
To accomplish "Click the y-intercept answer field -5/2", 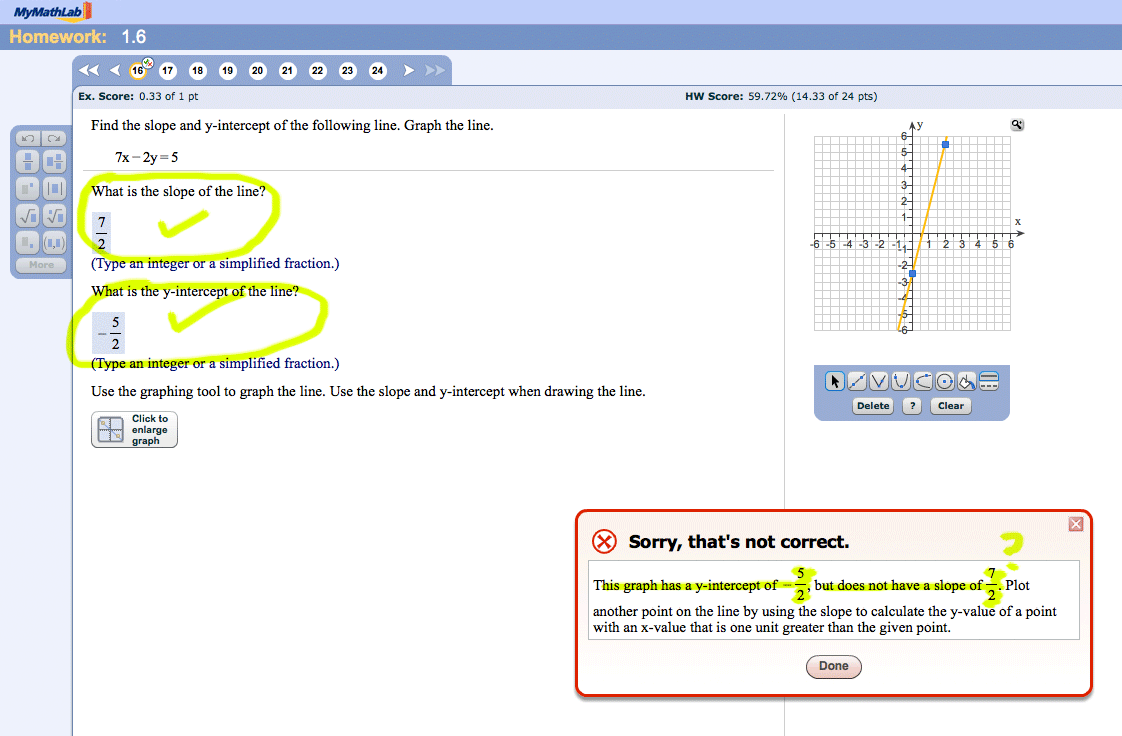I will coord(109,333).
